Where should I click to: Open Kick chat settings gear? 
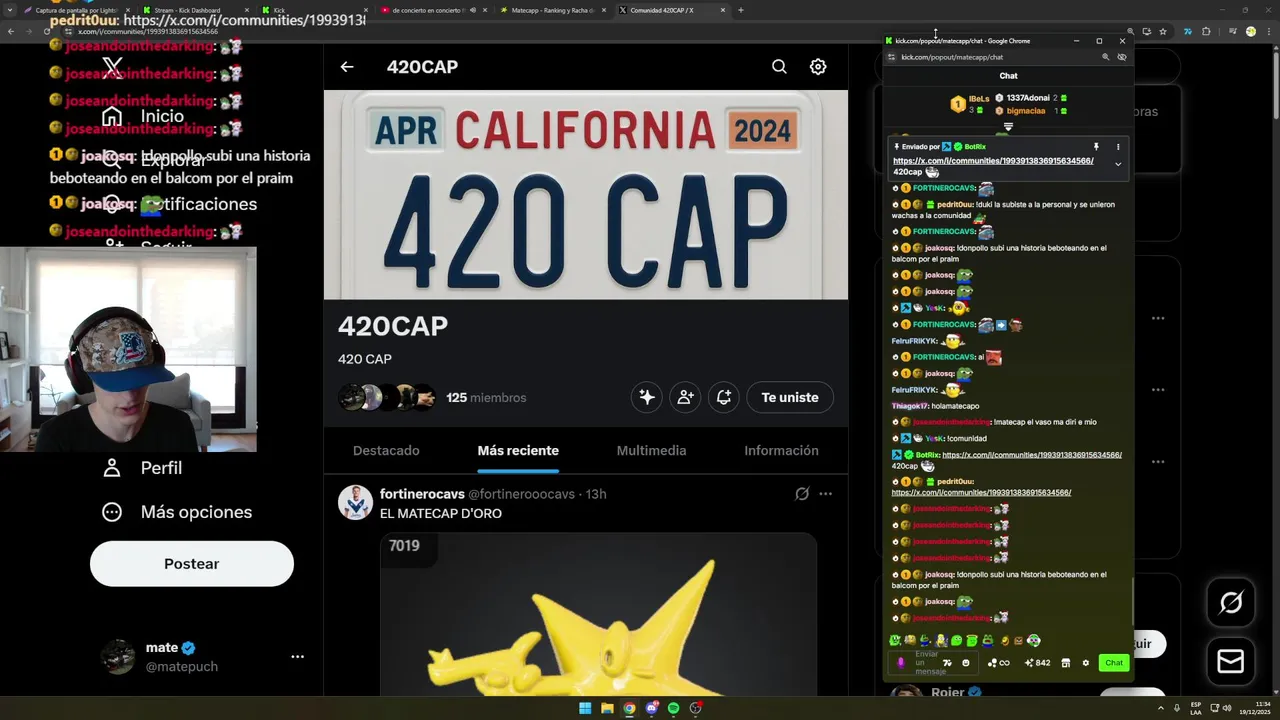tap(1086, 663)
